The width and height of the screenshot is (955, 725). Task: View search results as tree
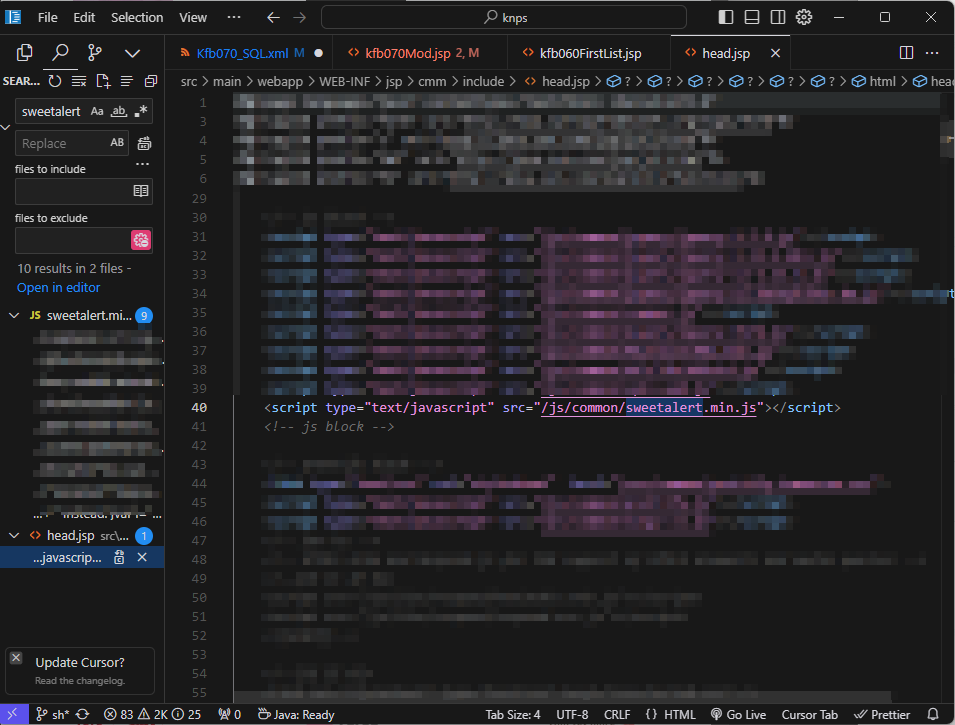[x=127, y=81]
